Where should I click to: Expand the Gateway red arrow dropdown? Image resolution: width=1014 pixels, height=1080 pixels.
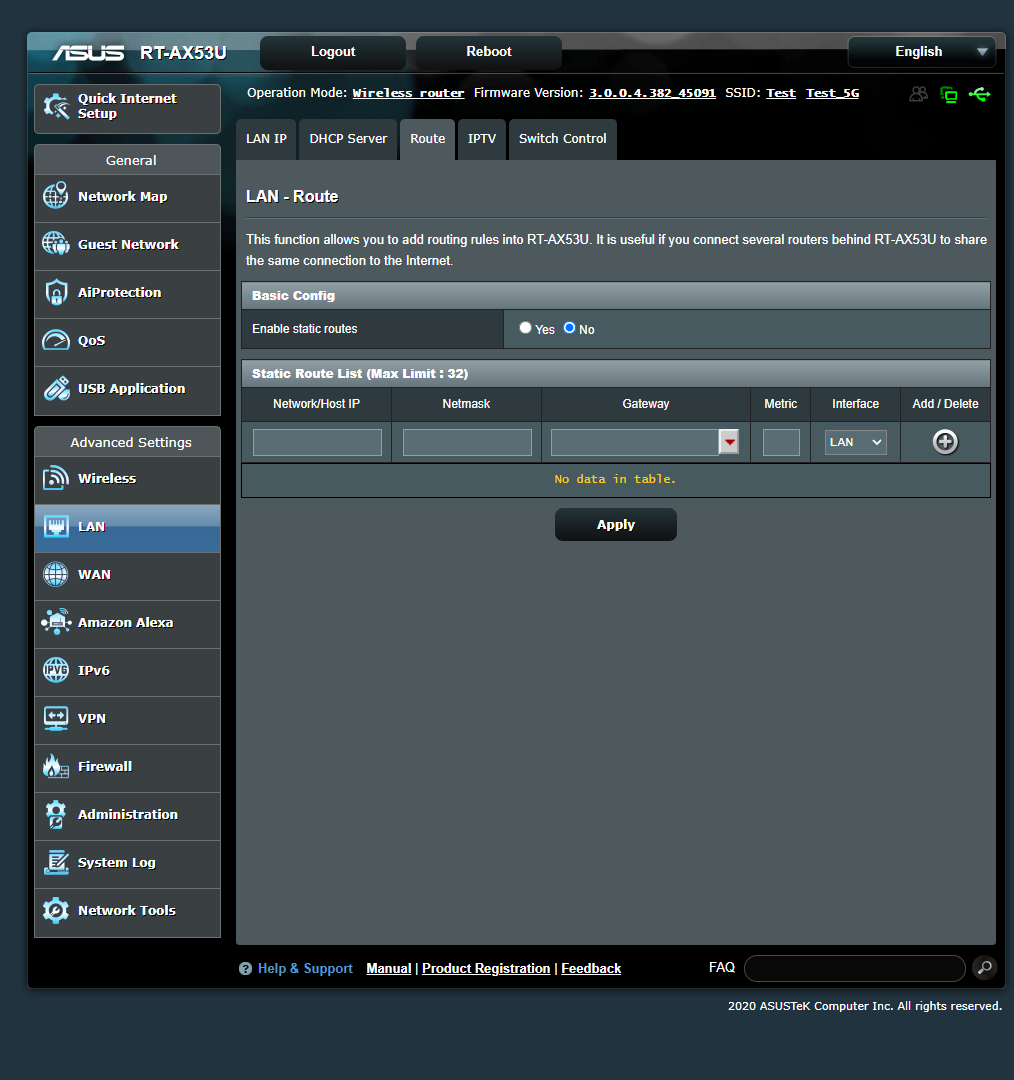[729, 442]
